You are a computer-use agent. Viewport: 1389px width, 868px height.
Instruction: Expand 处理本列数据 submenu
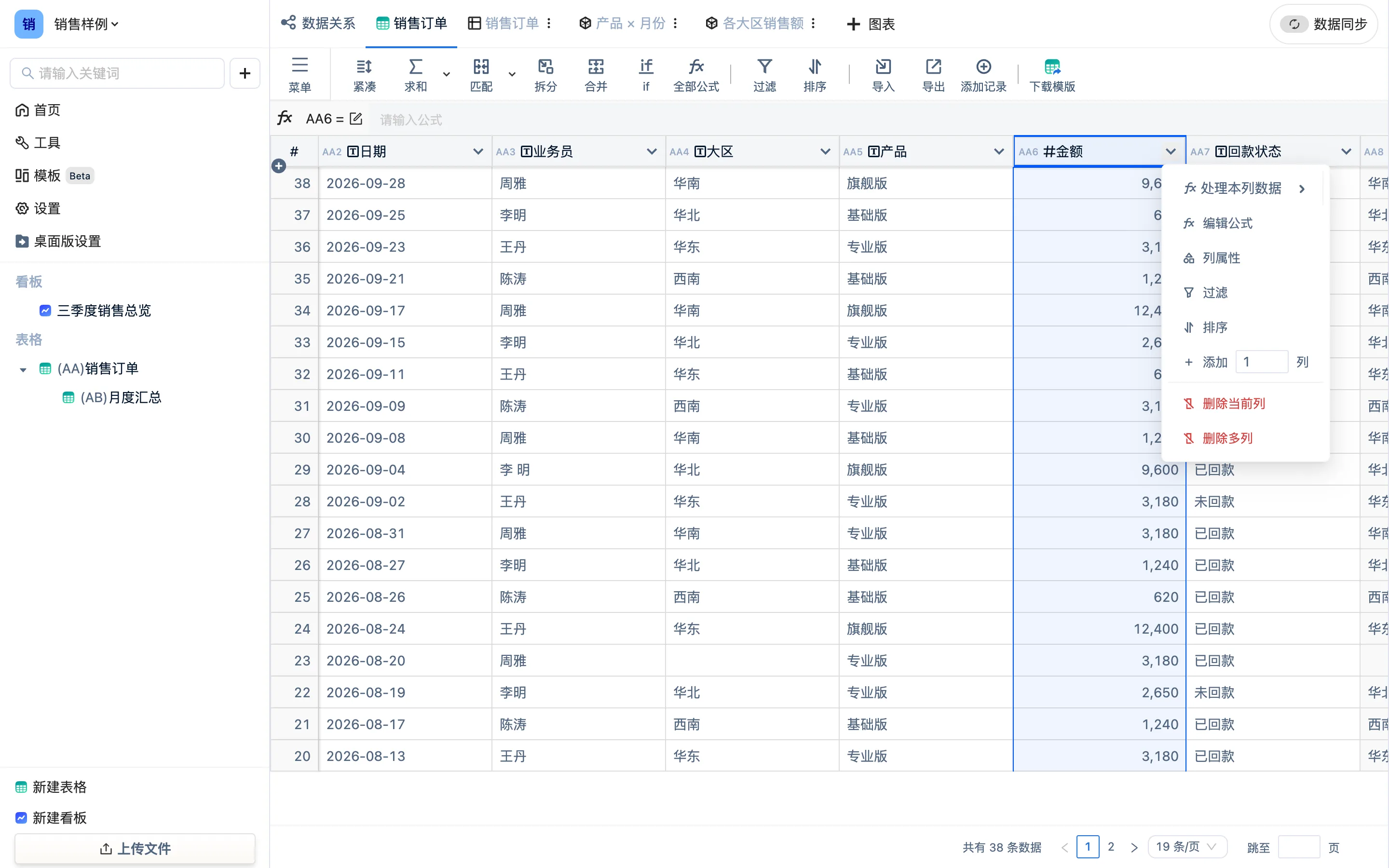(x=1245, y=188)
